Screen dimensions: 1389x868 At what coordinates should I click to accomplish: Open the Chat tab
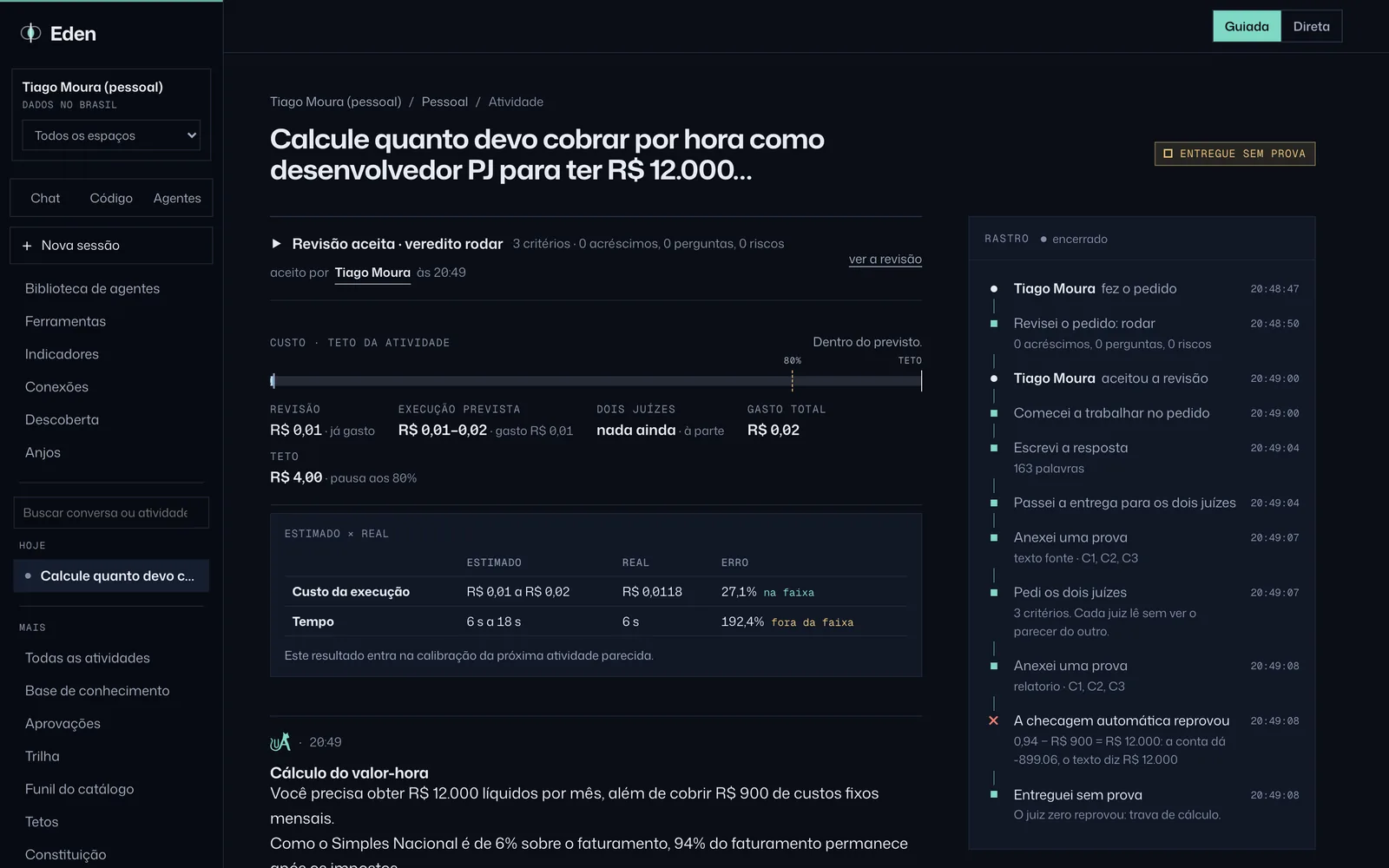[45, 198]
